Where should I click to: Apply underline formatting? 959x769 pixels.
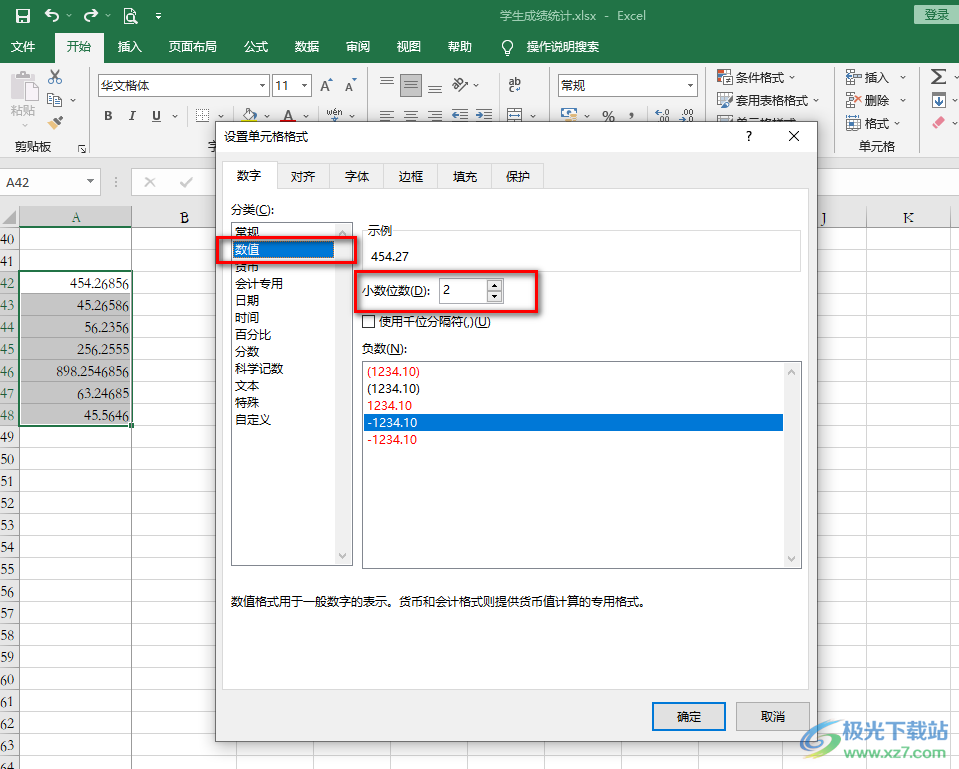coord(157,116)
